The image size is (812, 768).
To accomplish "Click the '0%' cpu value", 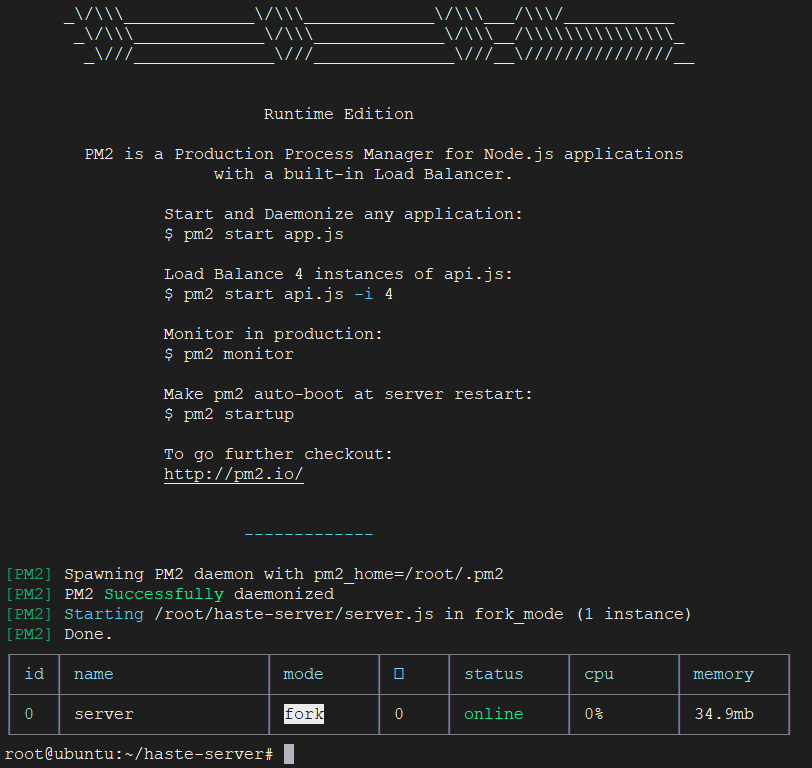I will tap(594, 714).
